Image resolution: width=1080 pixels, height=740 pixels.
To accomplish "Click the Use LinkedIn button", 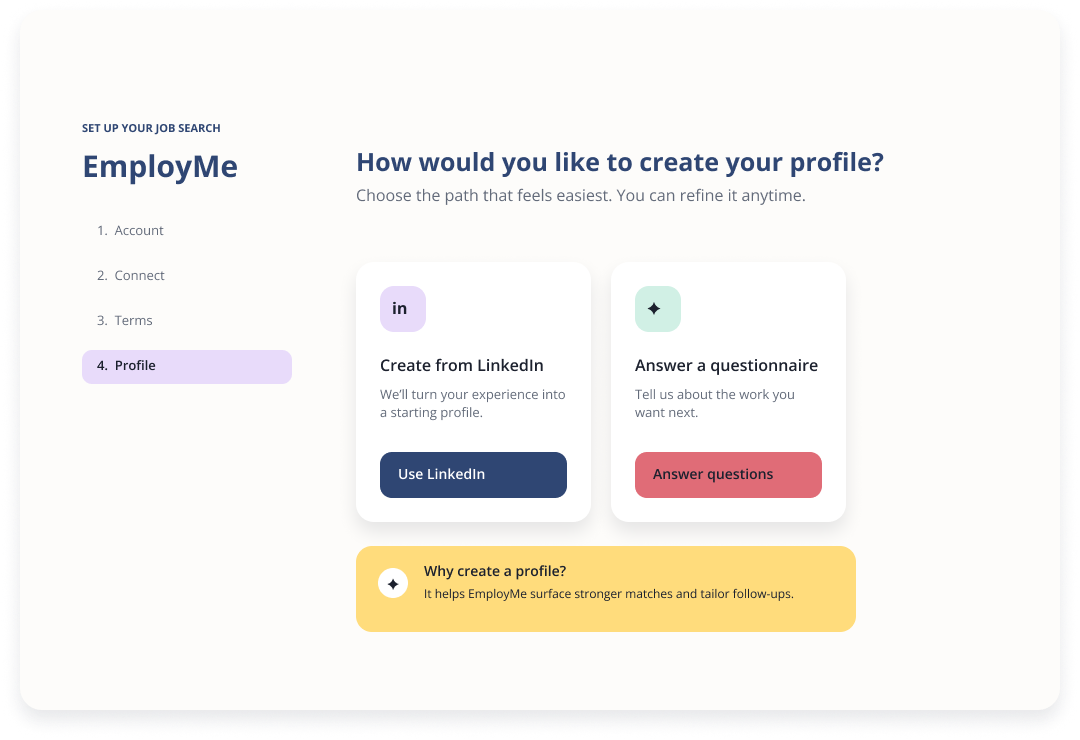I will (473, 475).
